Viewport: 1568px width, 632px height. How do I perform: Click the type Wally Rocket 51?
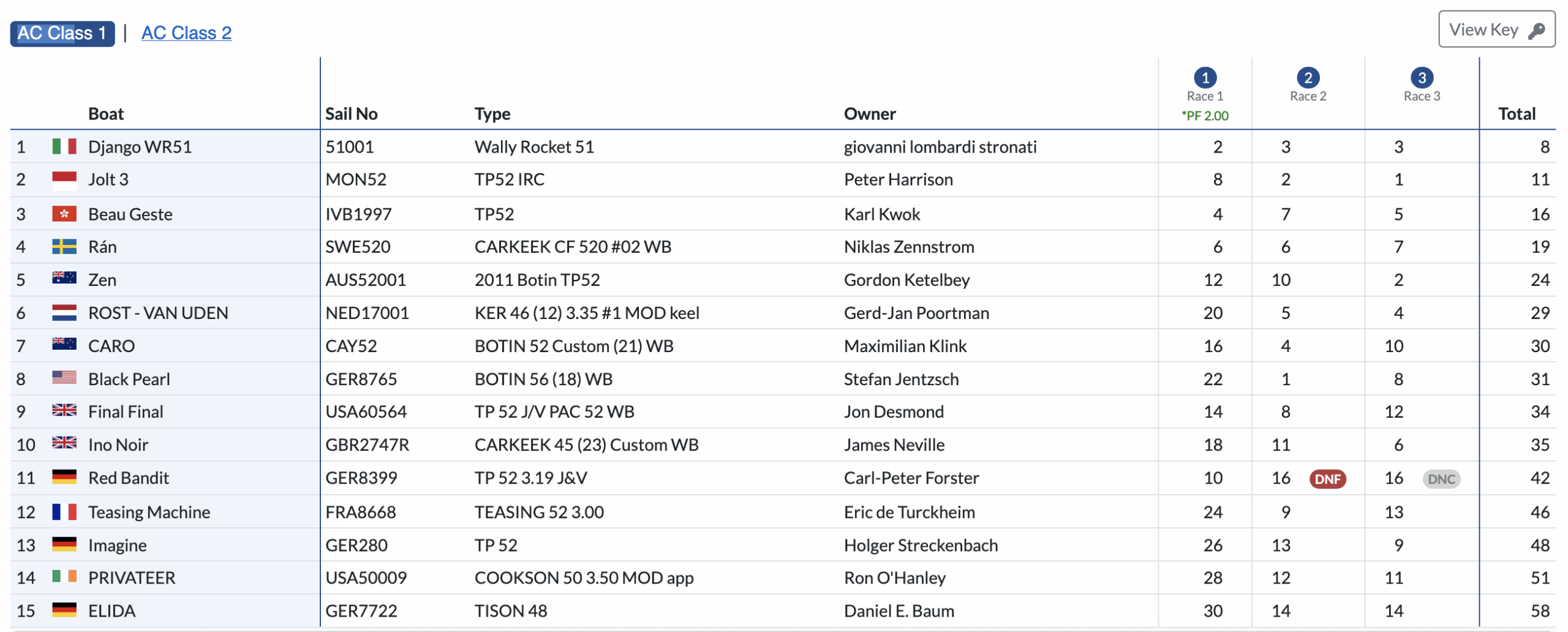point(534,147)
